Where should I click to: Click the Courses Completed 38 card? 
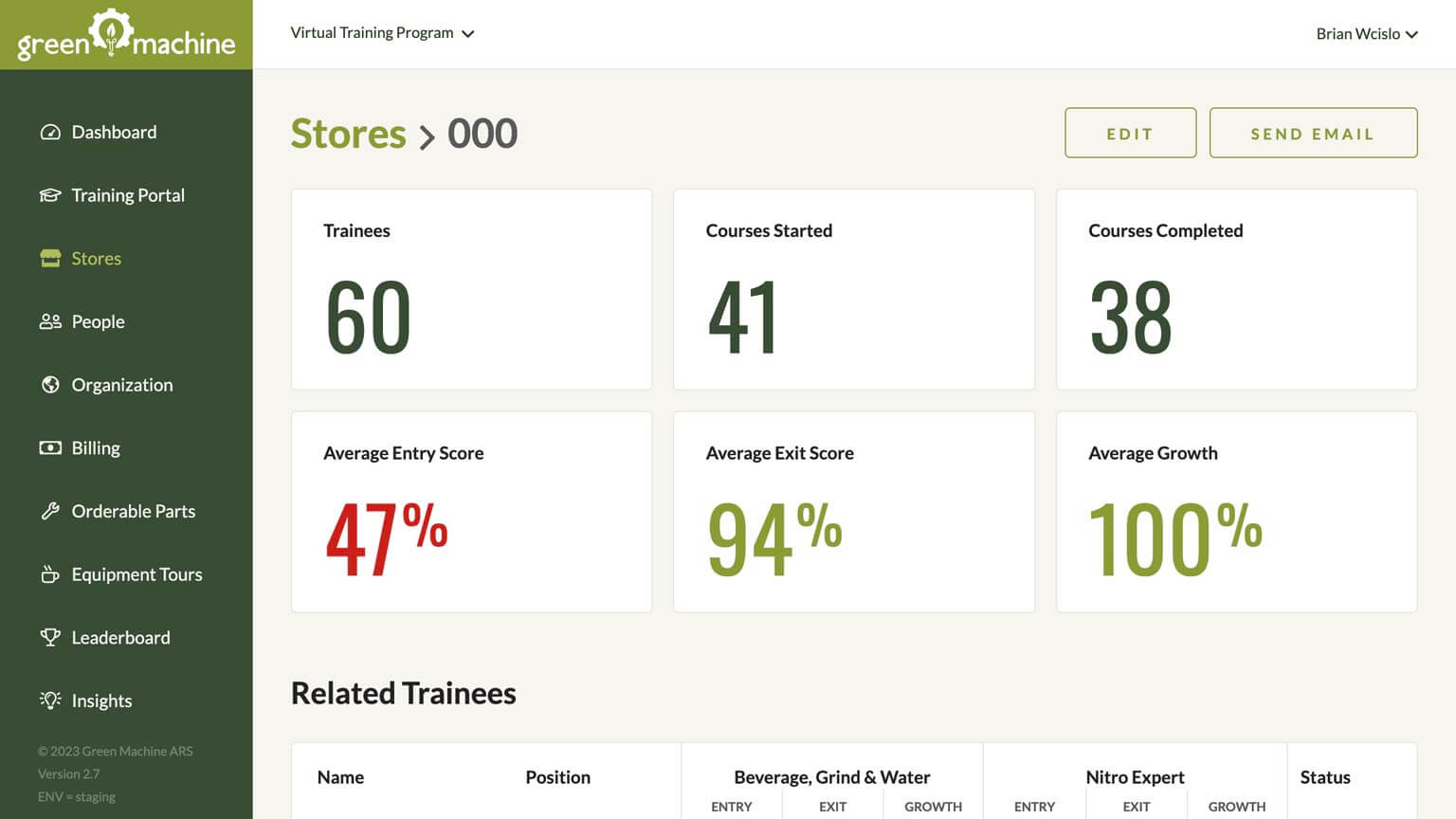pyautogui.click(x=1236, y=289)
